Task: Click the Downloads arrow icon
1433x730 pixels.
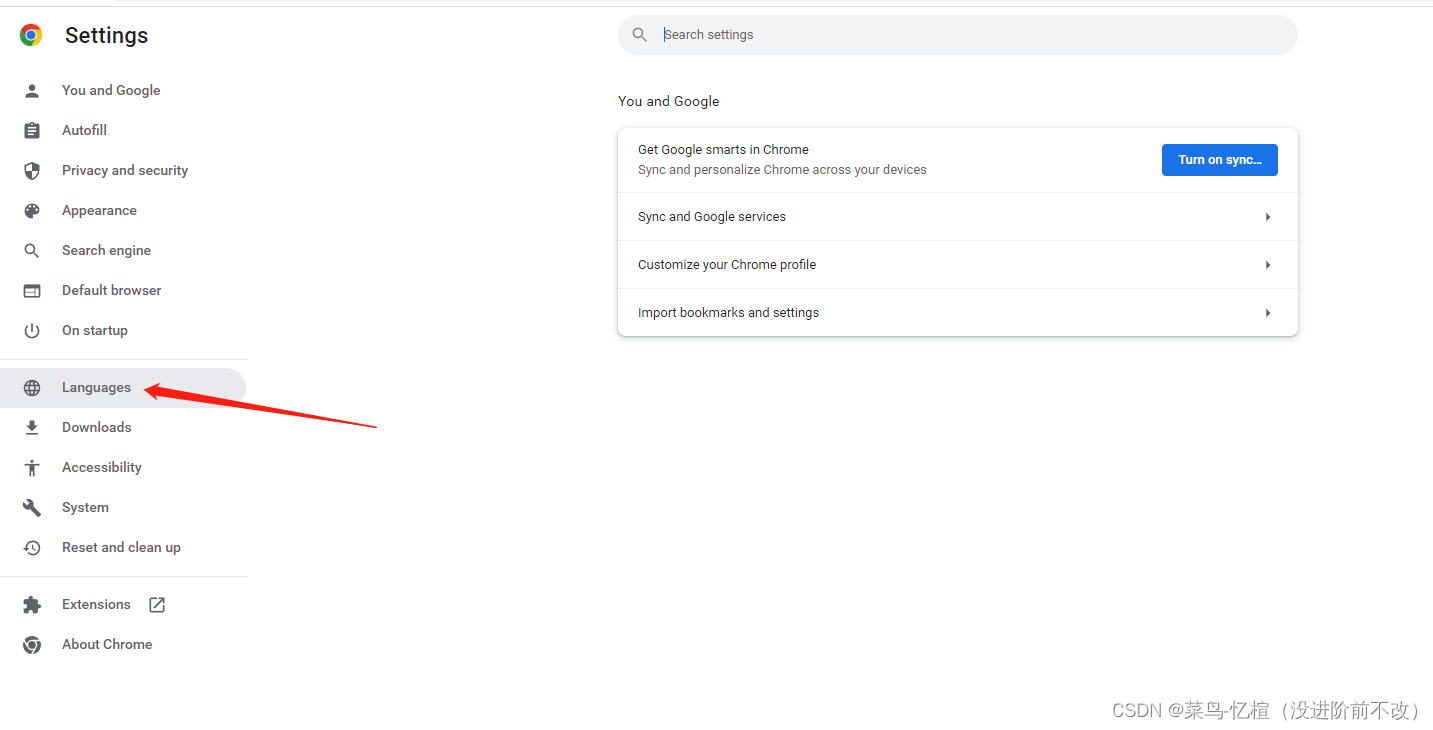Action: click(x=32, y=427)
